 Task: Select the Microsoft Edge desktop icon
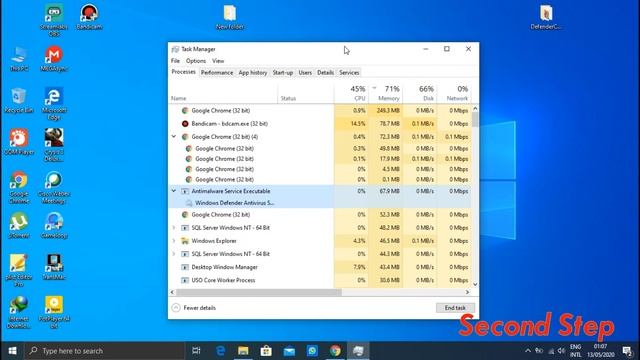[54, 104]
